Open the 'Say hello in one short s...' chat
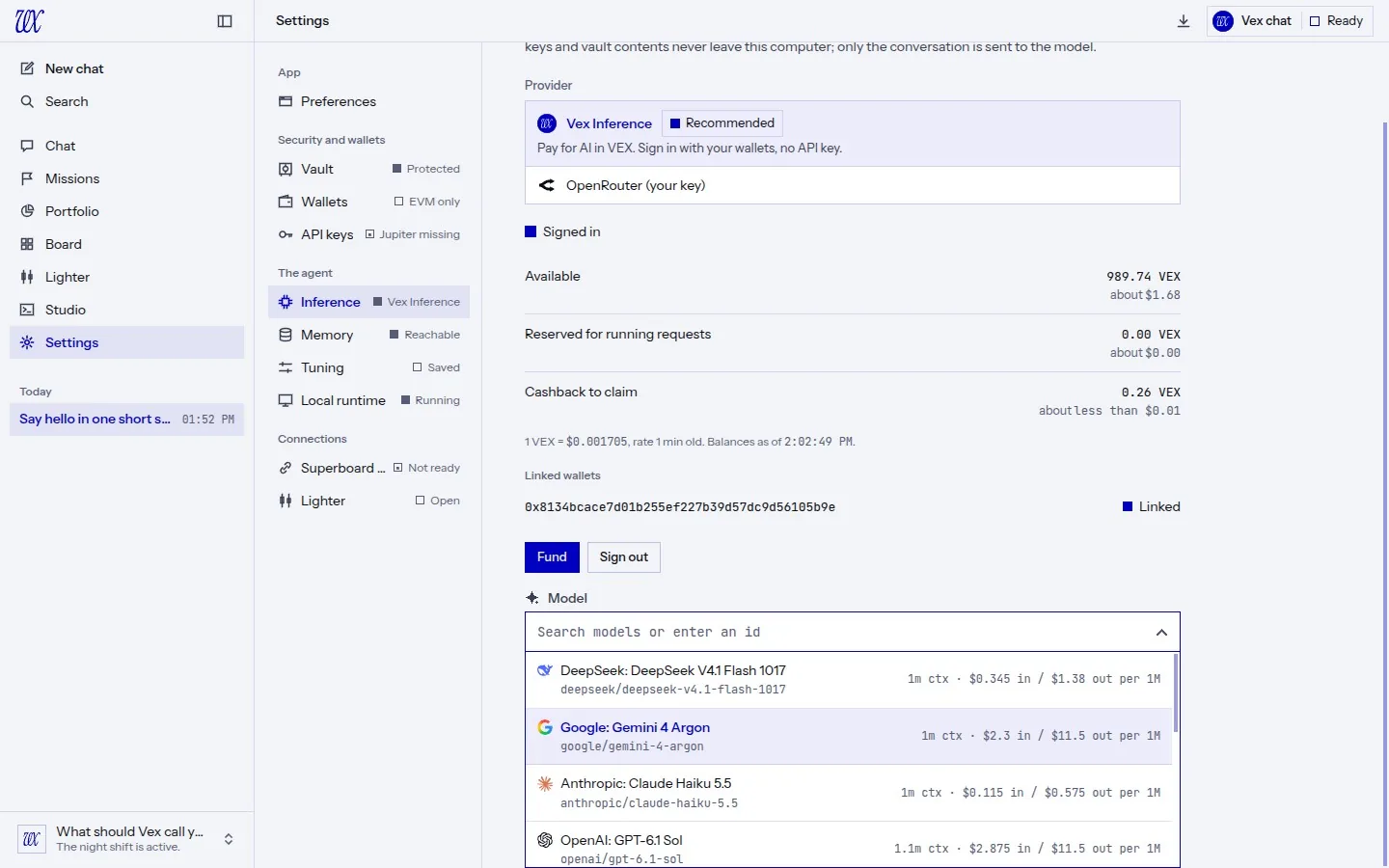Viewport: 1389px width, 868px height. 126,420
